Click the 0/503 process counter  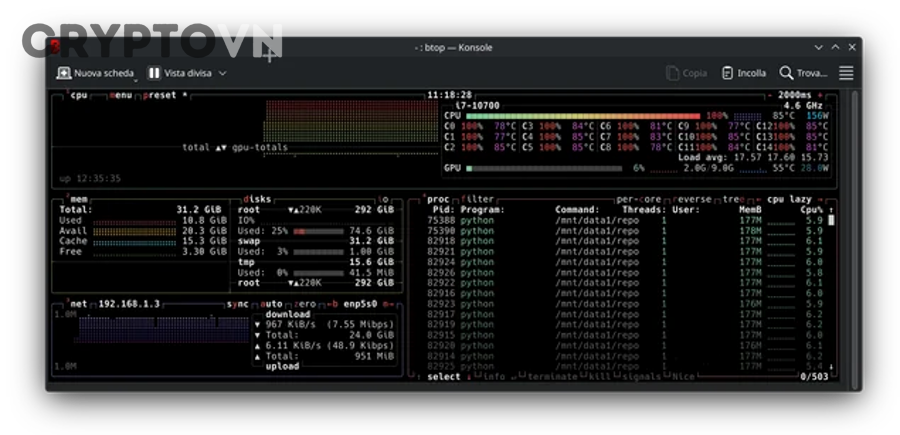click(x=814, y=376)
